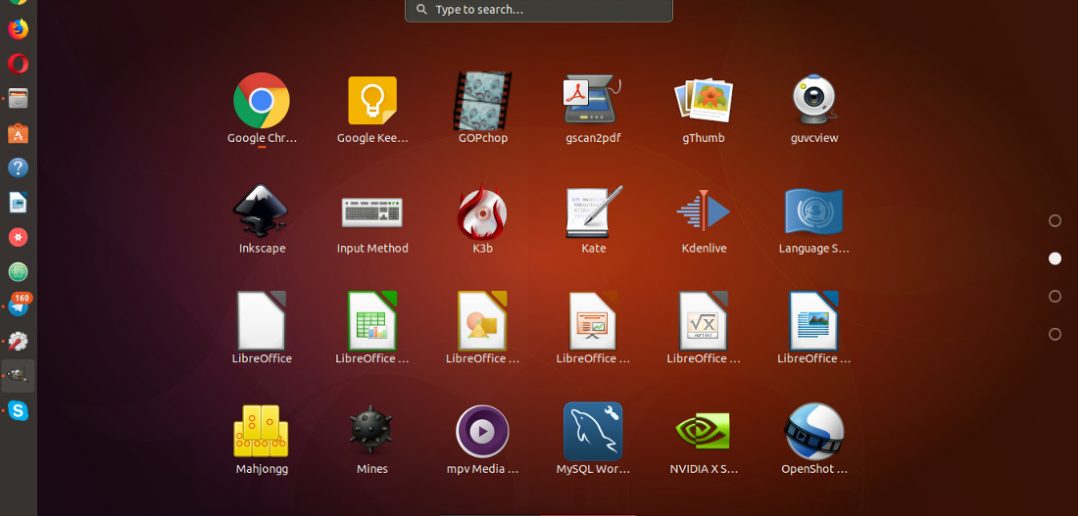Open Opera browser in the dock
The height and width of the screenshot is (516, 1078).
[x=18, y=64]
